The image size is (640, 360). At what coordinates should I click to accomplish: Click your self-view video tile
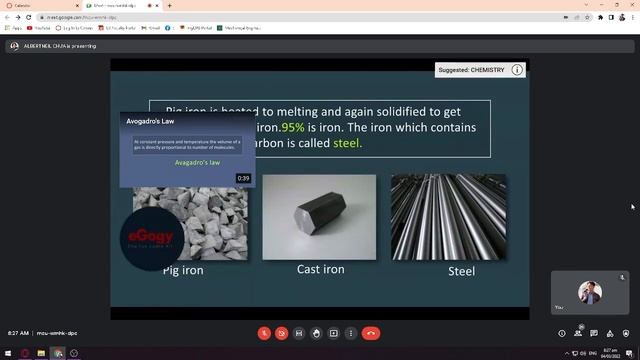coord(590,293)
